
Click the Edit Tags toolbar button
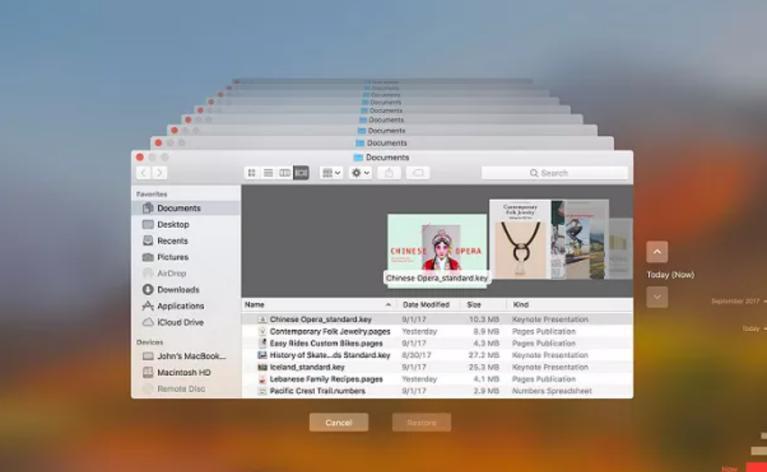click(418, 173)
